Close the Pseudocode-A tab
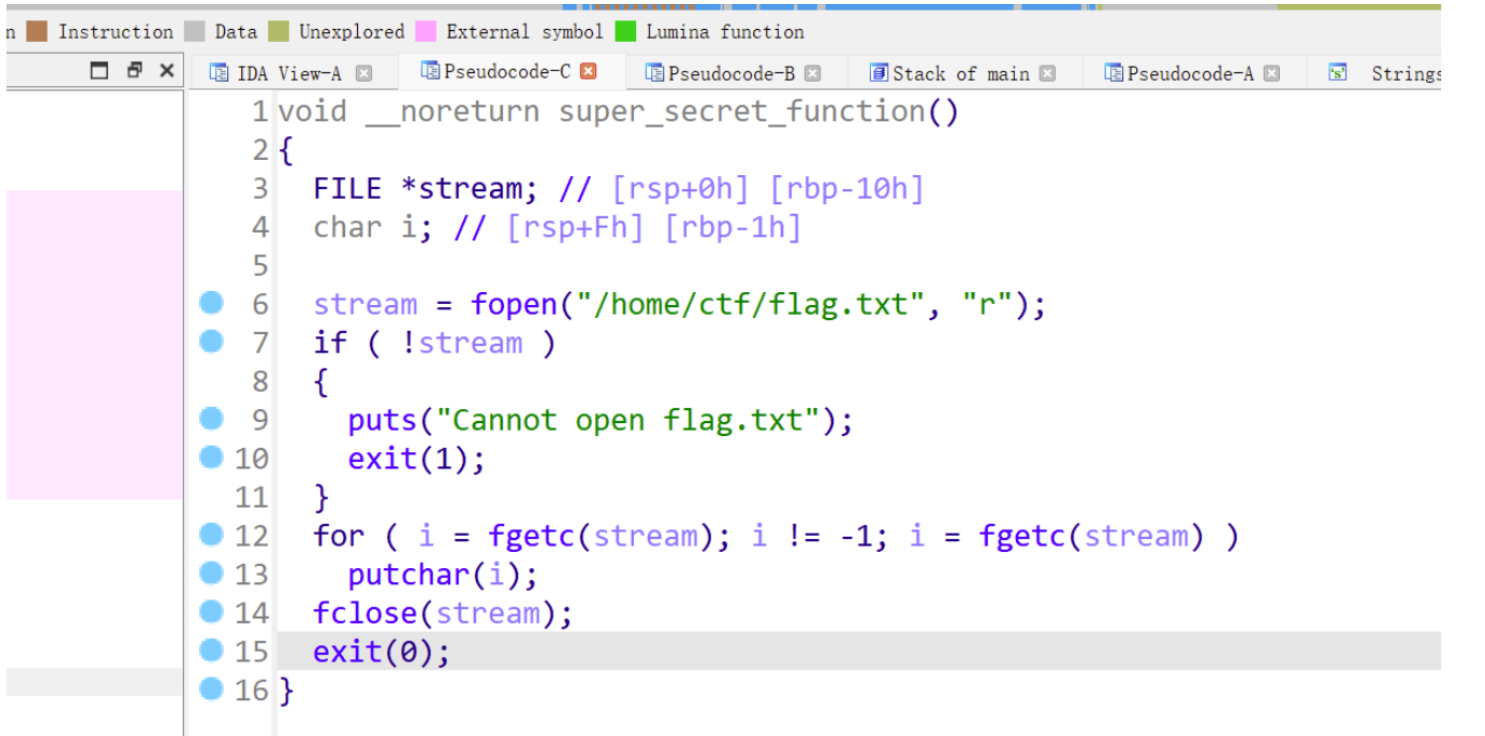The height and width of the screenshot is (736, 1485). point(1271,73)
